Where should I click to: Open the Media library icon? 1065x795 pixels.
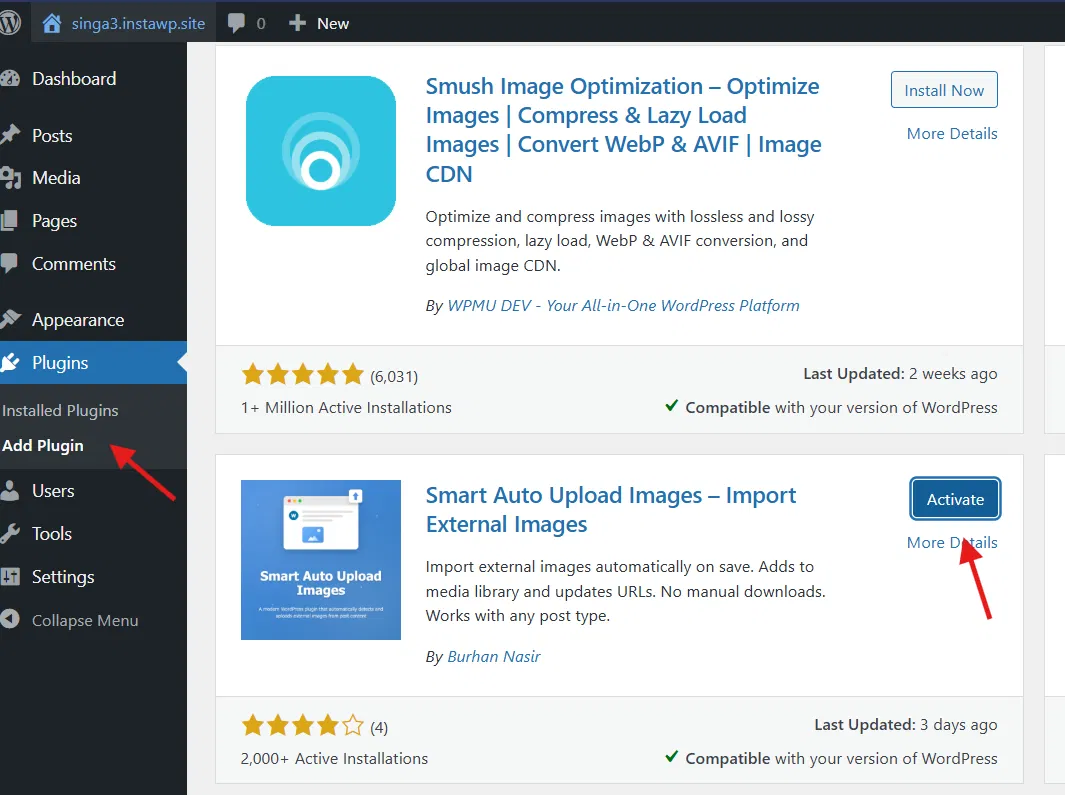click(x=12, y=178)
